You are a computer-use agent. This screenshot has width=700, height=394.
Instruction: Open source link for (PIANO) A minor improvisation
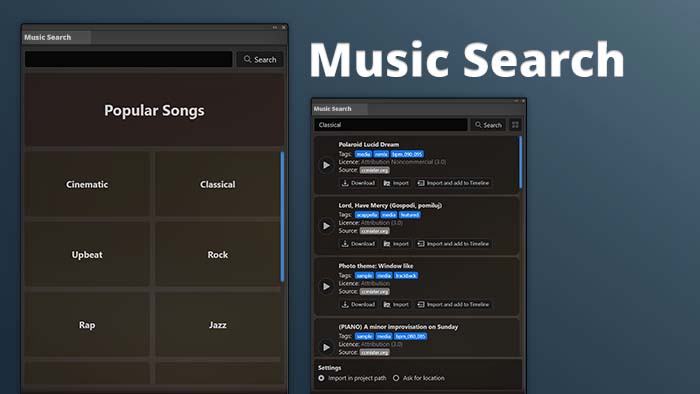point(375,352)
